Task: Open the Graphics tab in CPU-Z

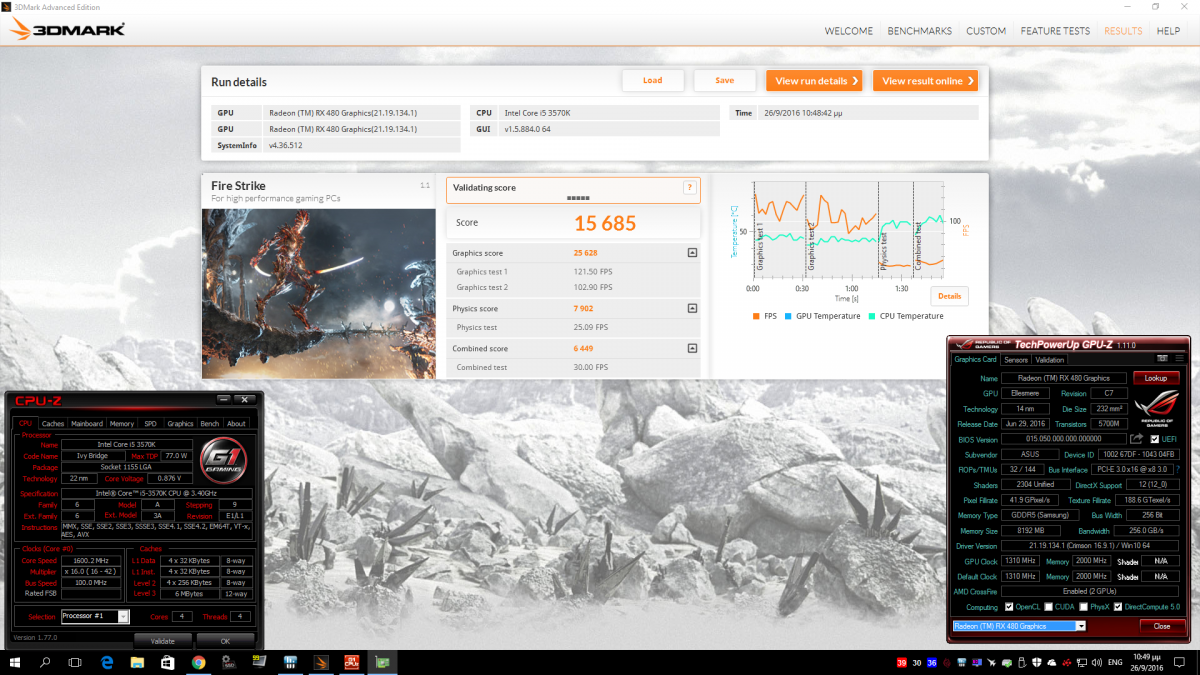Action: [180, 424]
